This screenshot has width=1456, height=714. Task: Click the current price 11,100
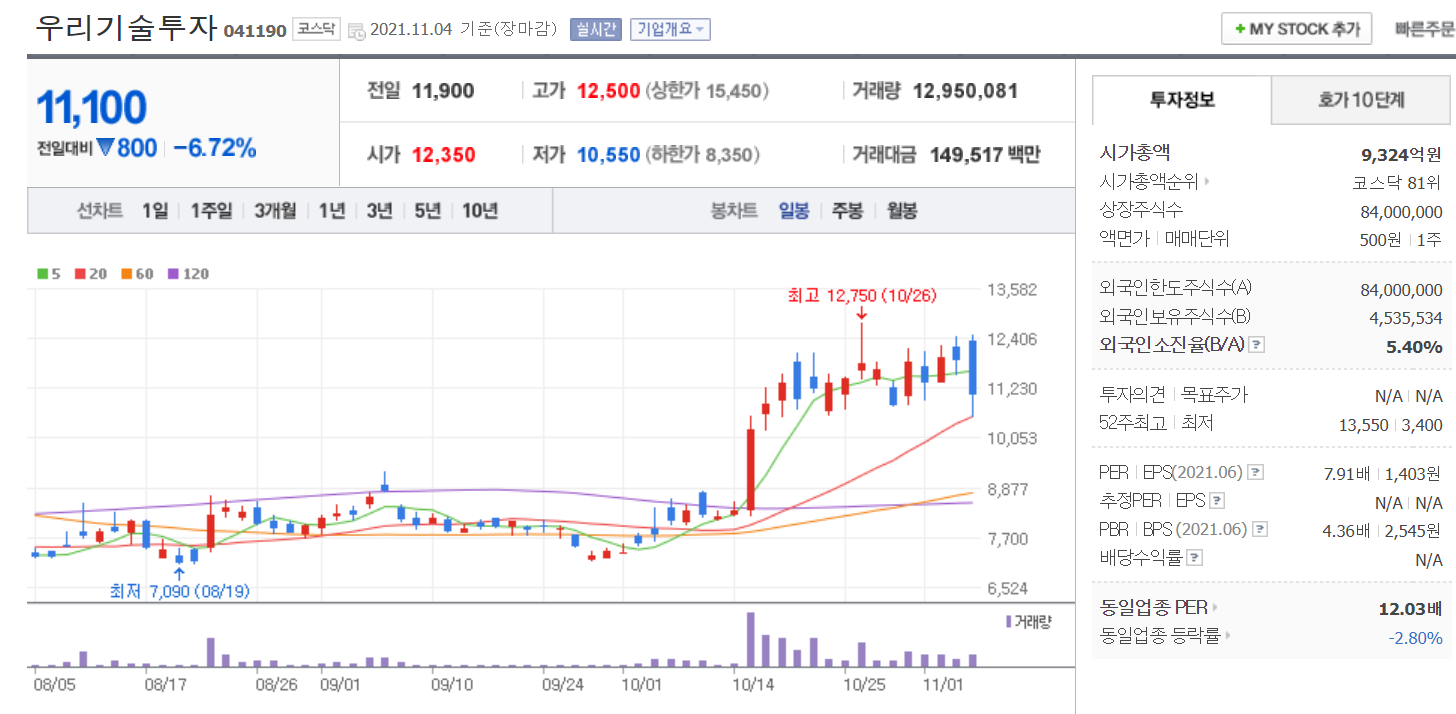tap(92, 107)
